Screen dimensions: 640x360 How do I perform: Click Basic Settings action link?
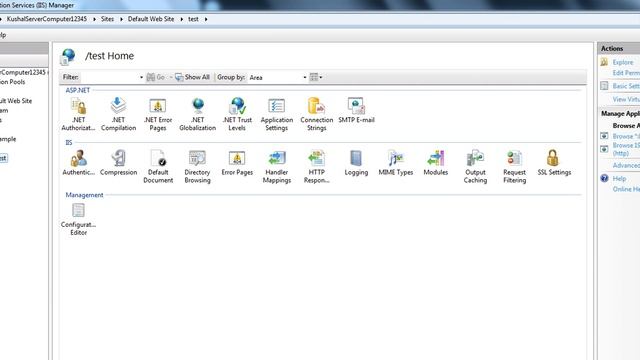[x=626, y=86]
